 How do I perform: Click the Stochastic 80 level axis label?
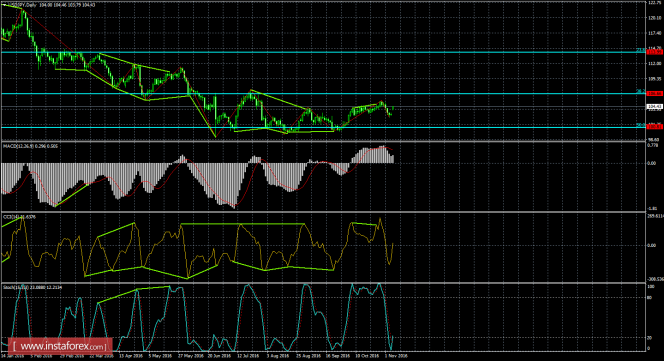pos(650,298)
